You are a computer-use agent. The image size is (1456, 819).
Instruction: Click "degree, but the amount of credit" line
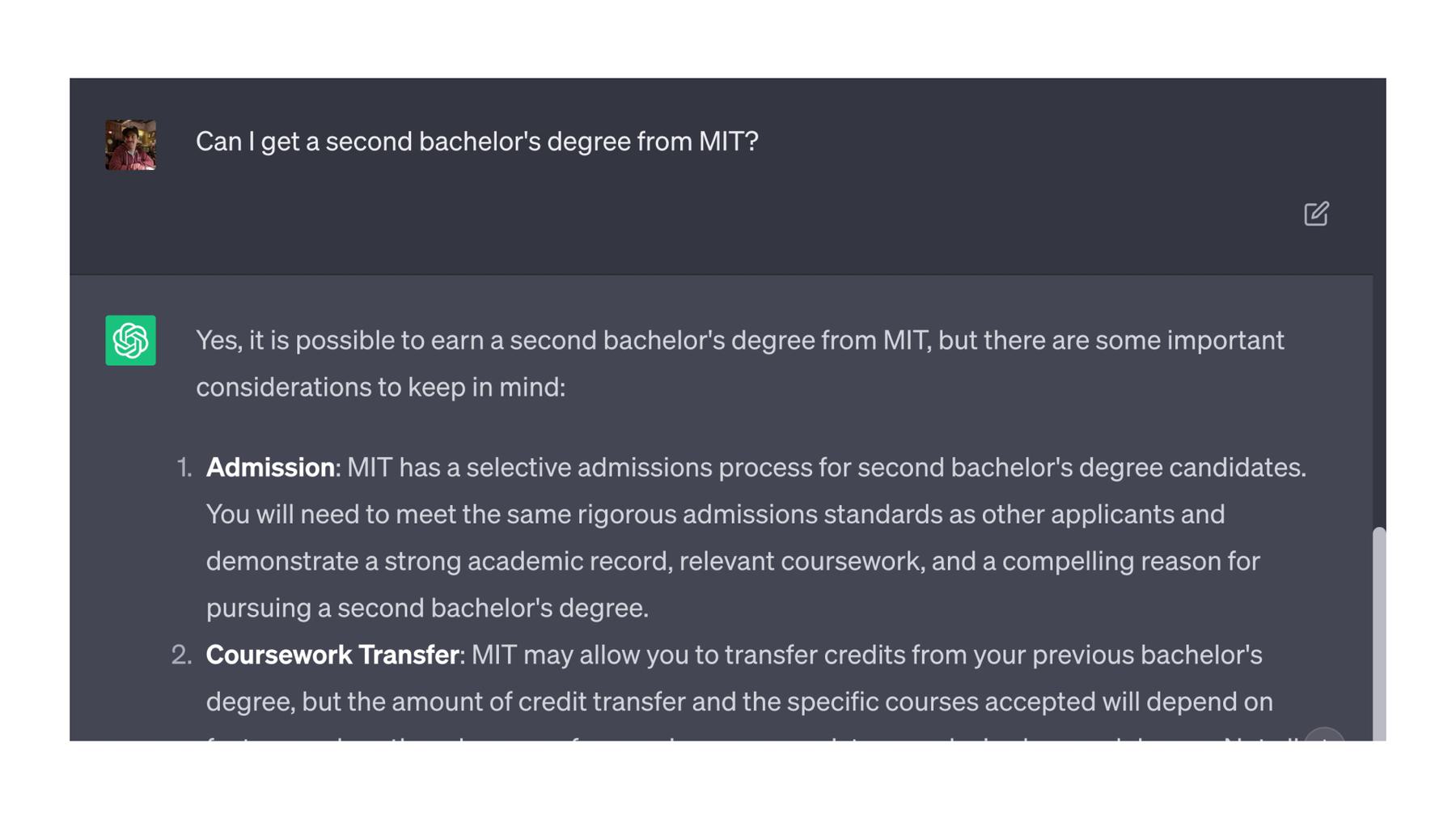click(739, 702)
